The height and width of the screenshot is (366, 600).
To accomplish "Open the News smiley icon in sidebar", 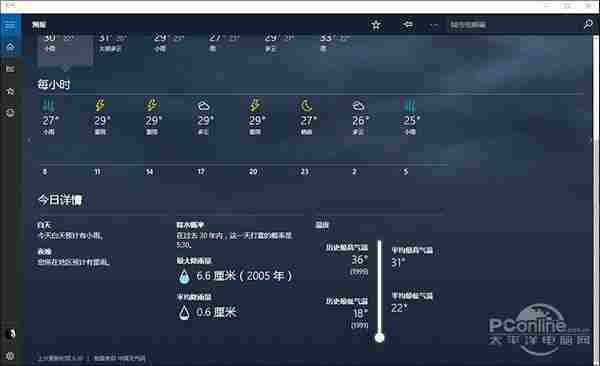I will [x=10, y=113].
